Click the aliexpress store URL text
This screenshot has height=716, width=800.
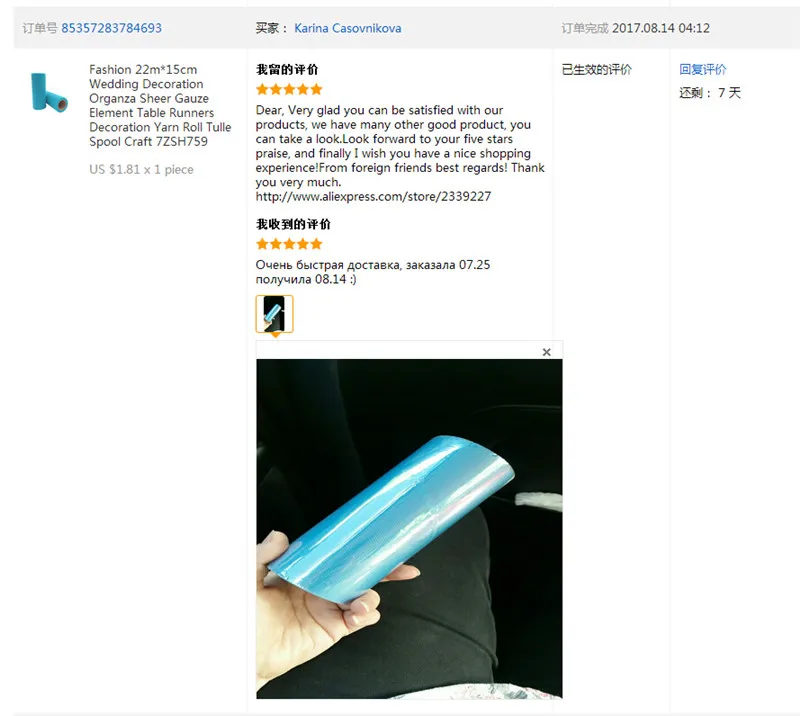pyautogui.click(x=373, y=196)
